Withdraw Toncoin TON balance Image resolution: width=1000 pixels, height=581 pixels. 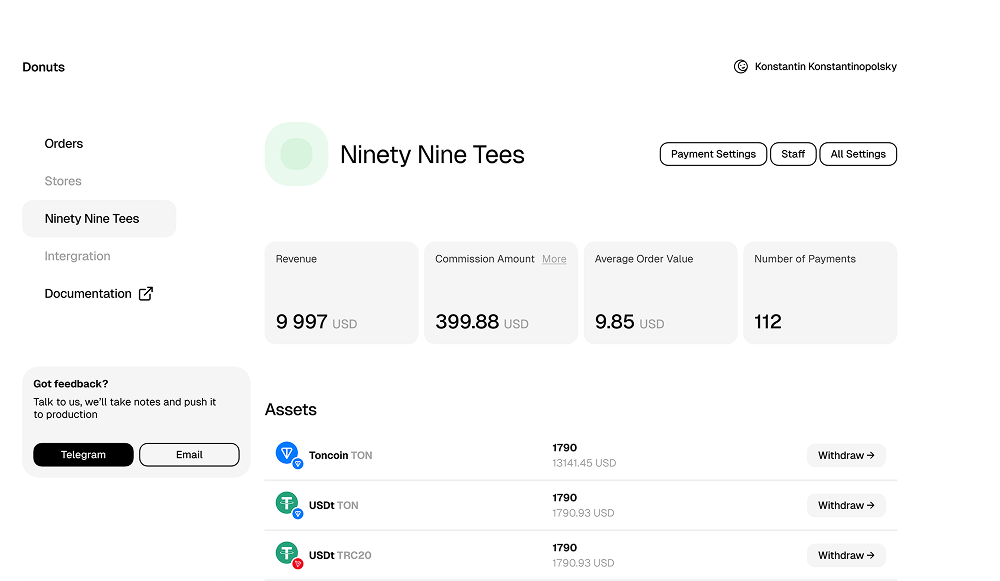click(846, 455)
